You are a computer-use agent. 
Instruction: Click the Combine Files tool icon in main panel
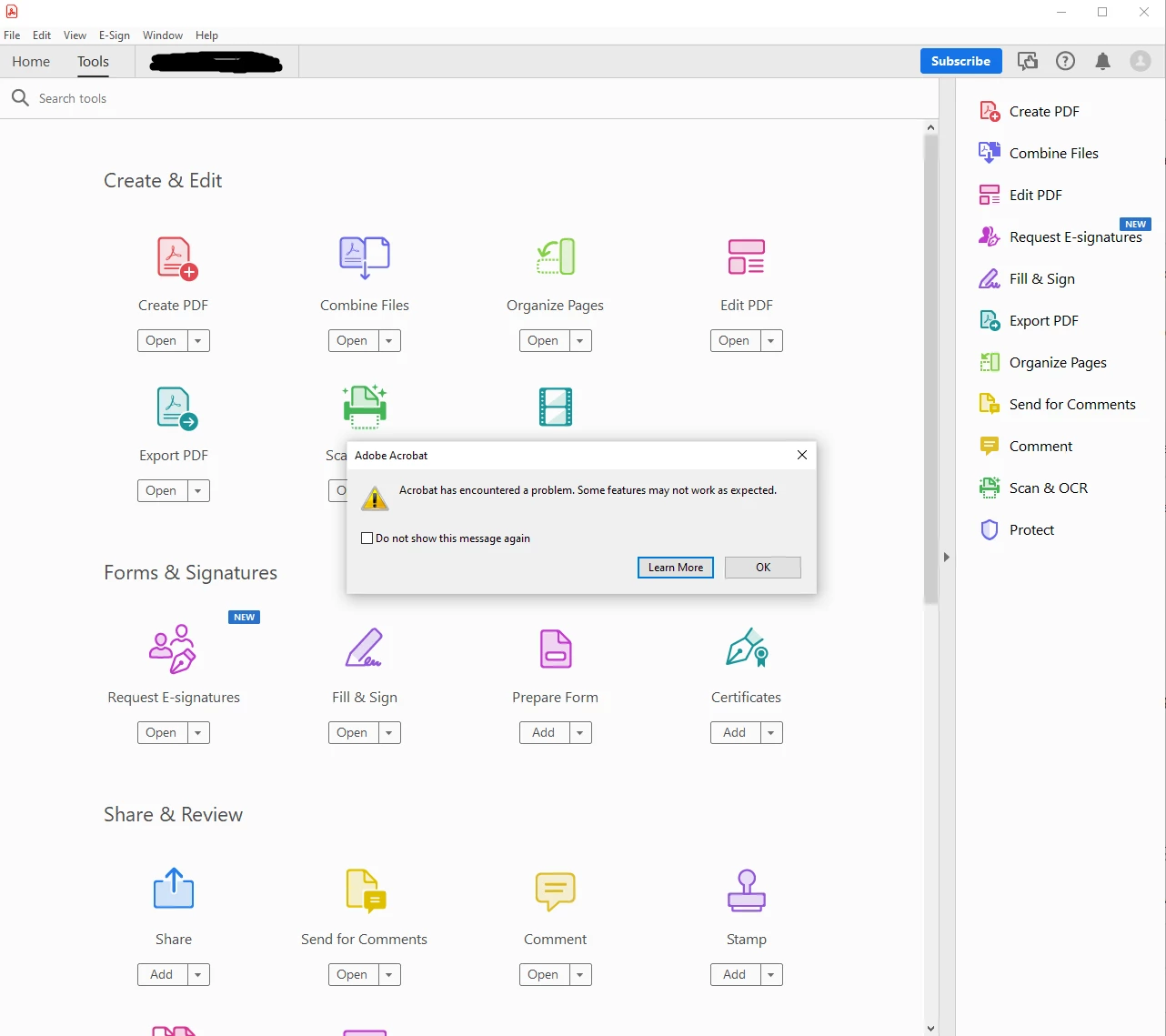(x=365, y=257)
